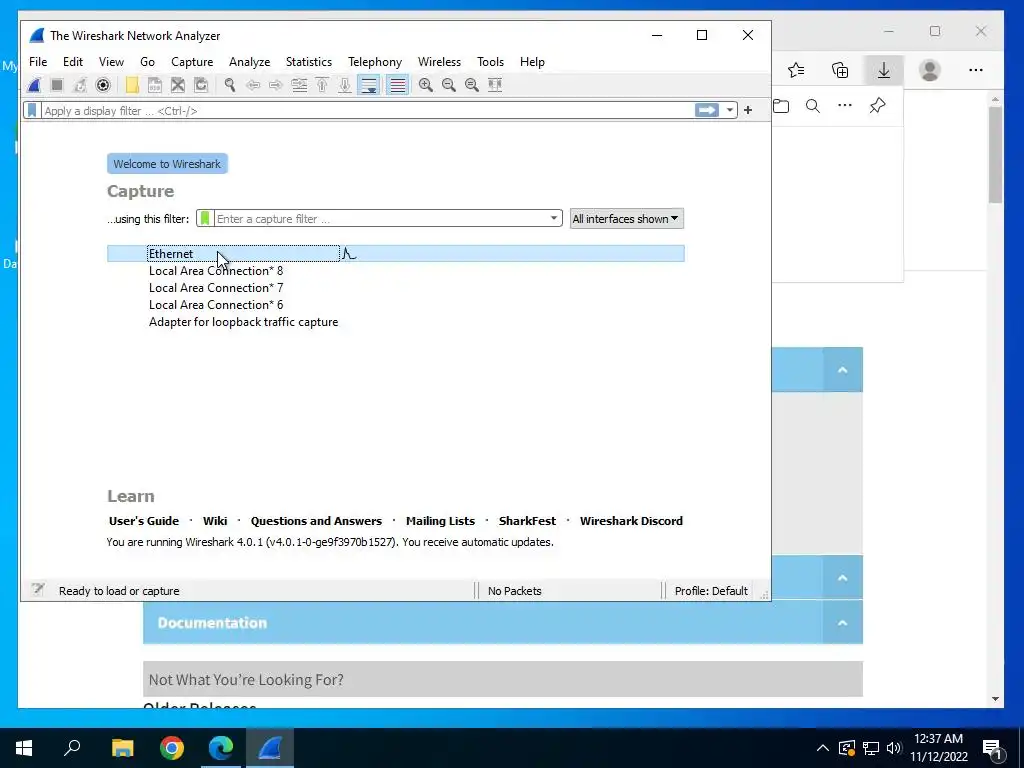Open the Tools menu

point(490,61)
